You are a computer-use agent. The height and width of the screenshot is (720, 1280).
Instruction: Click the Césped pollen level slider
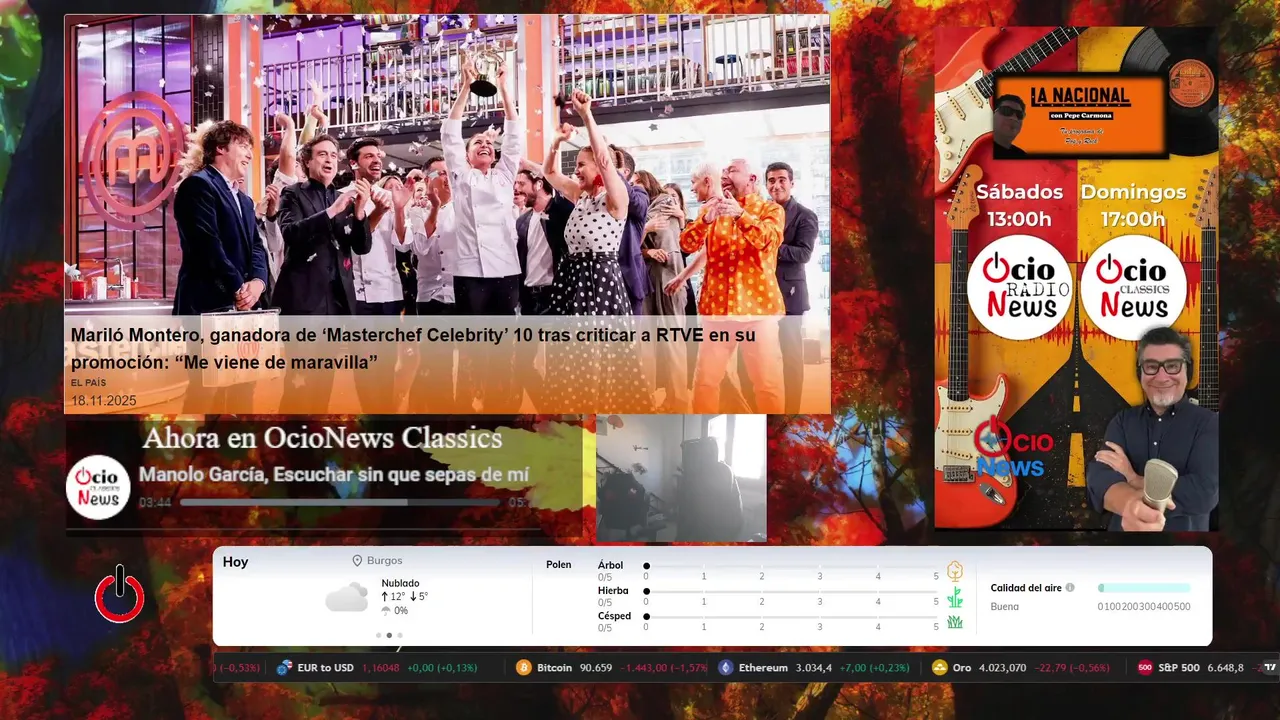[x=791, y=617]
